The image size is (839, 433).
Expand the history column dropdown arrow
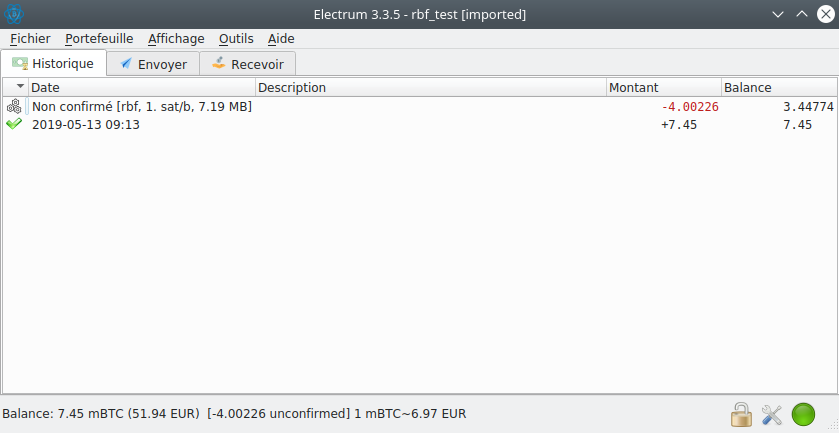(20, 87)
